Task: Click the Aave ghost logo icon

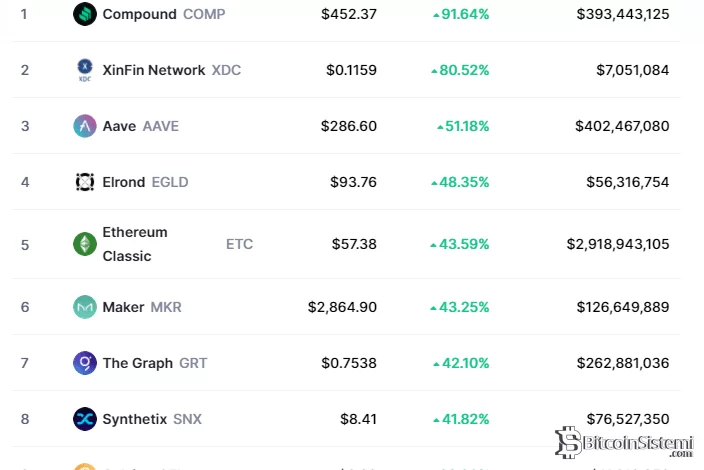Action: 85,126
